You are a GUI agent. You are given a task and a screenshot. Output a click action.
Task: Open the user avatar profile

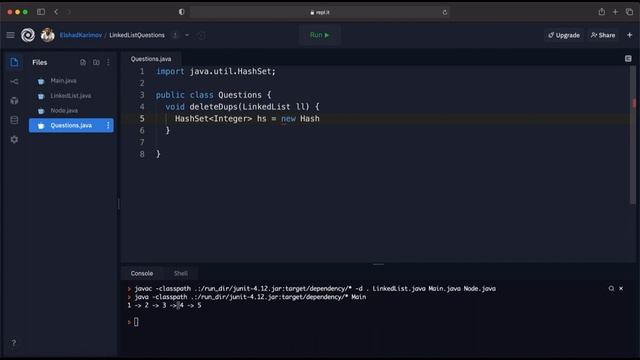pos(48,35)
